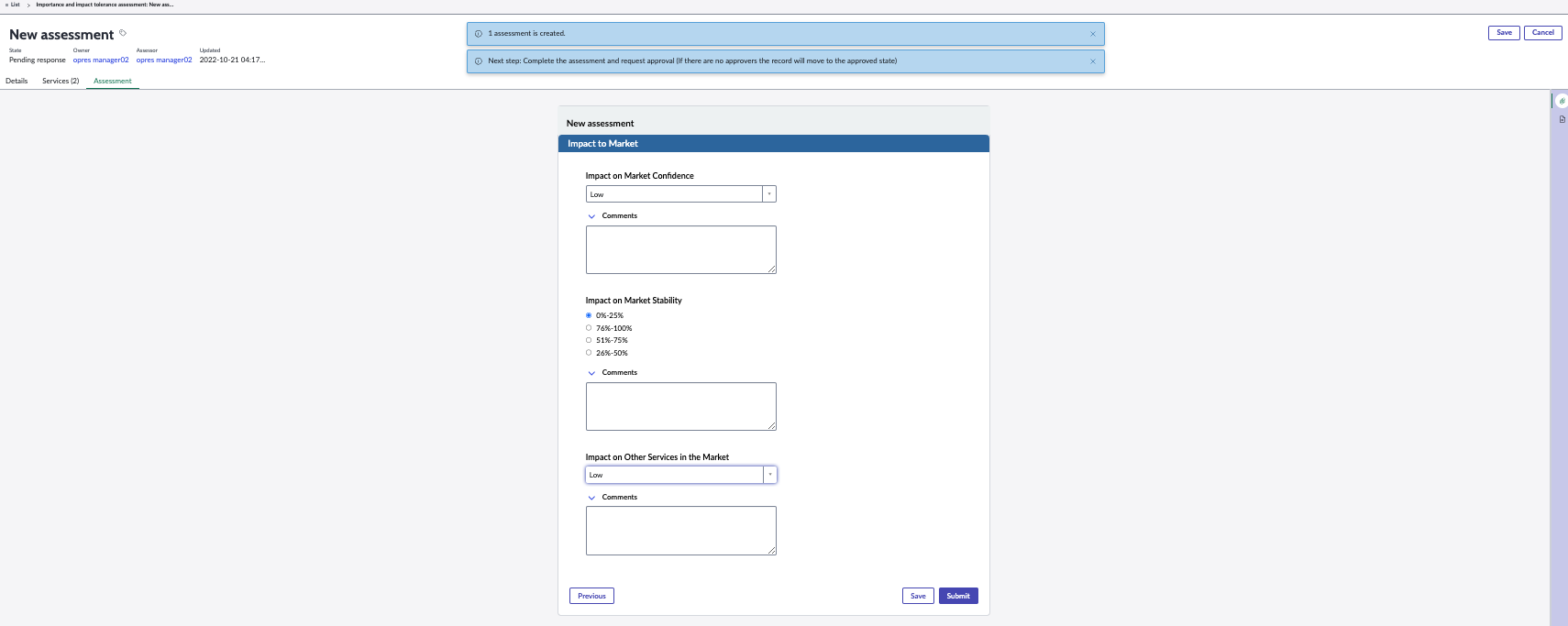Dismiss the 'Next step' notification banner
This screenshot has width=1568, height=626.
click(1092, 61)
